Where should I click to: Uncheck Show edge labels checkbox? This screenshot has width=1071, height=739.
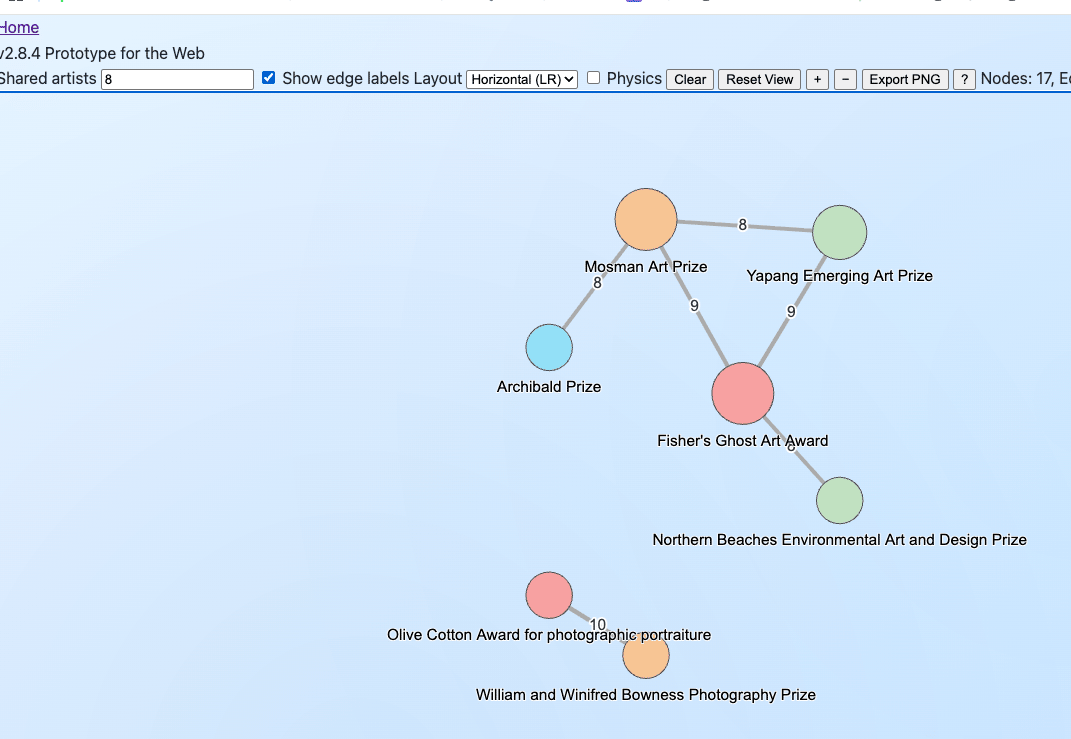(x=268, y=78)
